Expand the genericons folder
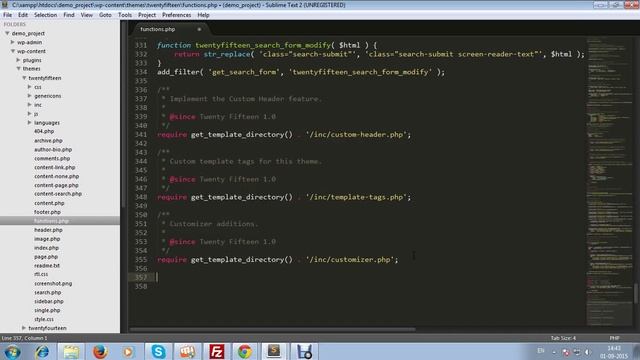The width and height of the screenshot is (640, 360). pyautogui.click(x=29, y=96)
